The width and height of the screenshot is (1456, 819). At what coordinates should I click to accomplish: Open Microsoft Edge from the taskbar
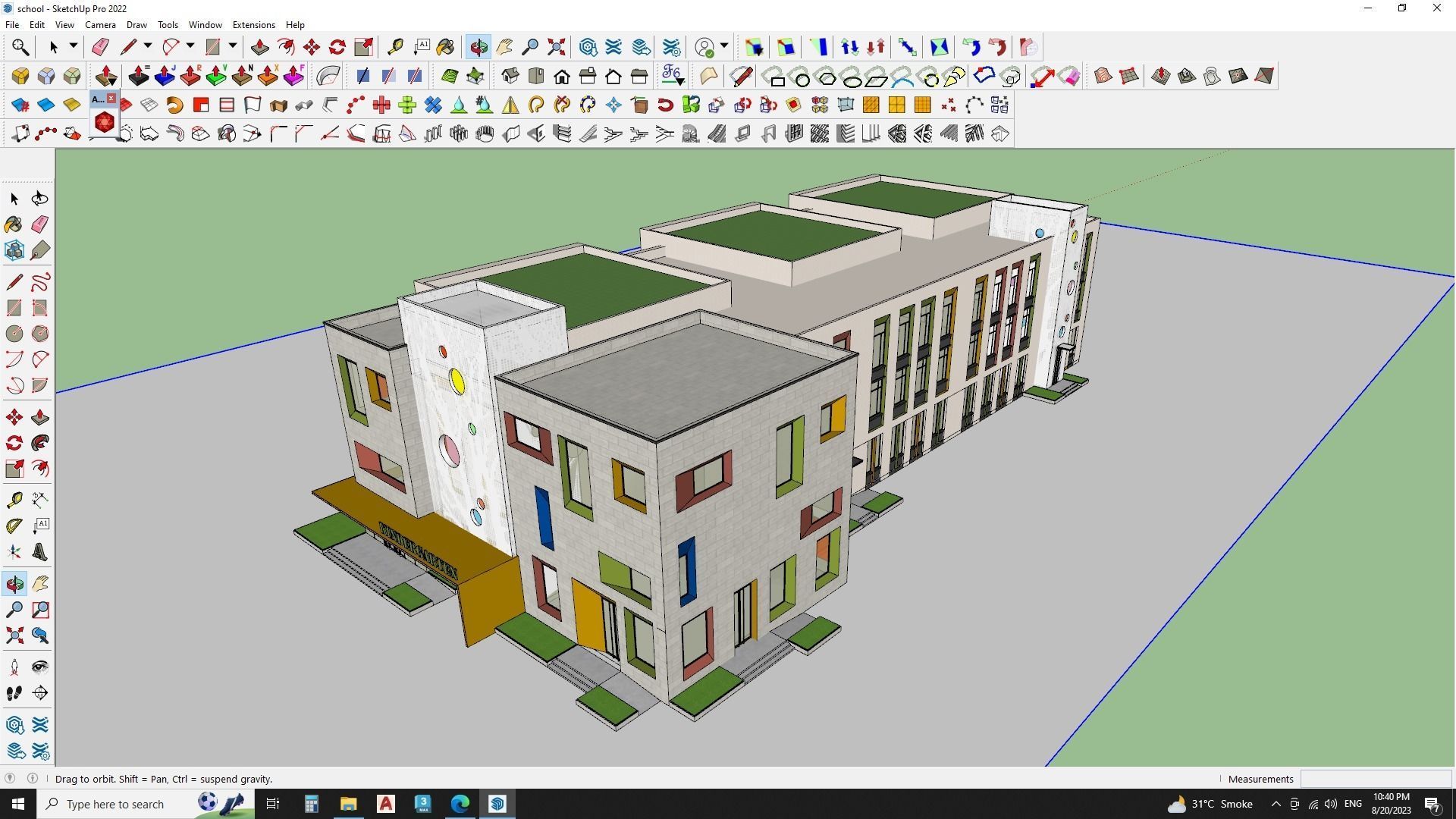[x=460, y=804]
